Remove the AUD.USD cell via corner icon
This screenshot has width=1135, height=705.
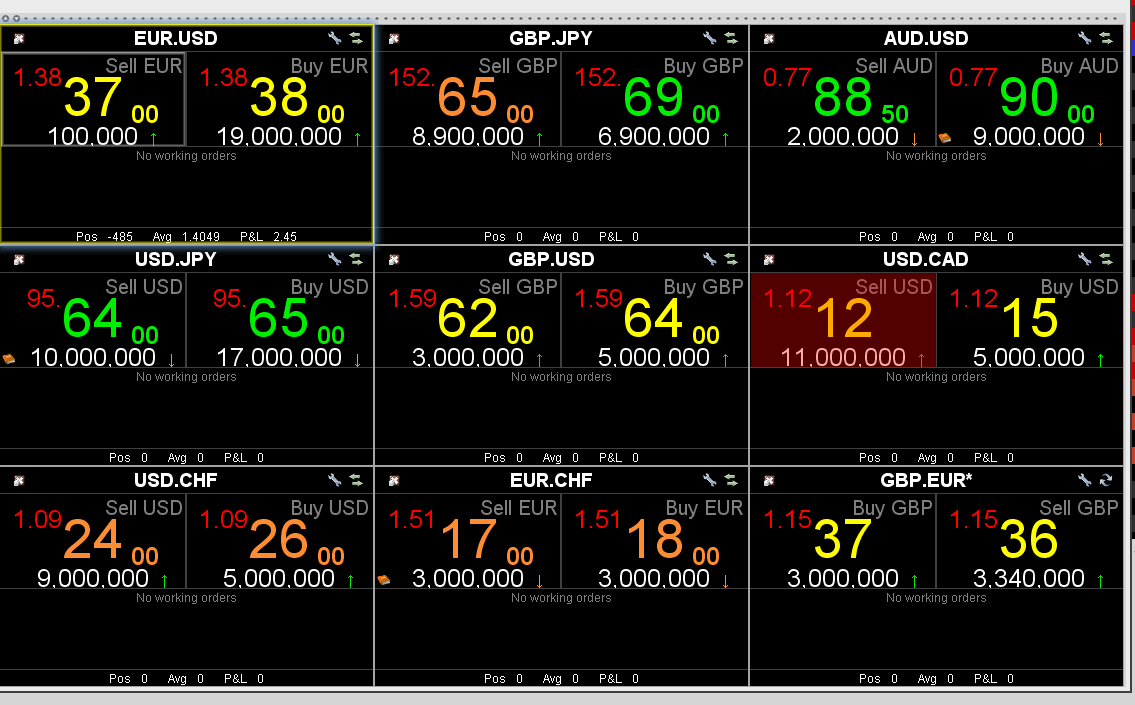(x=769, y=38)
